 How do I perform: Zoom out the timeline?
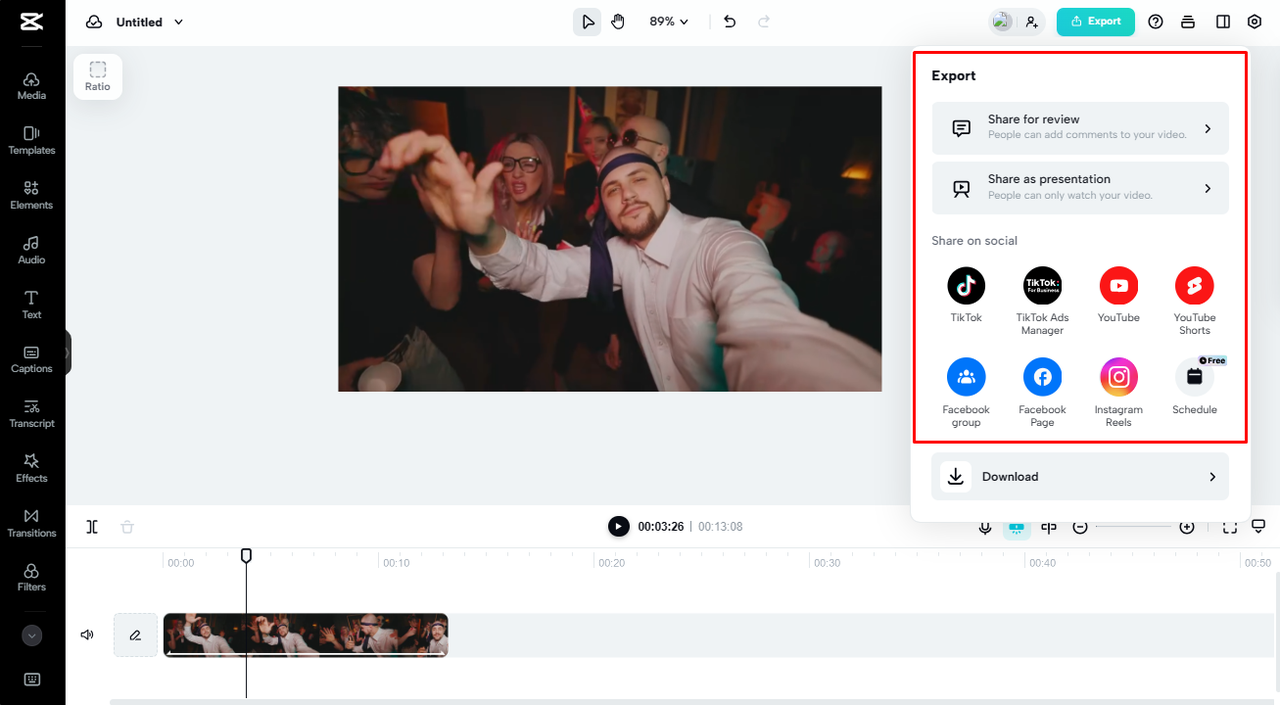1080,527
